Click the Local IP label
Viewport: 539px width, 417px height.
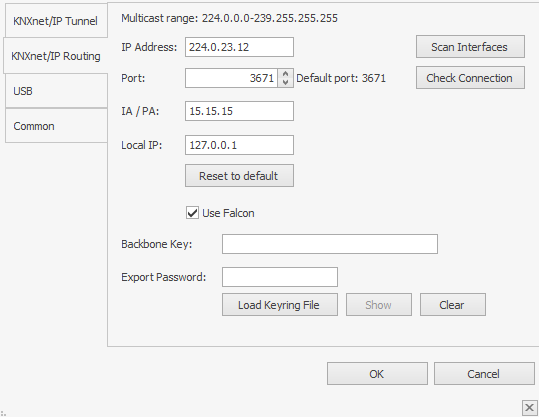click(141, 145)
